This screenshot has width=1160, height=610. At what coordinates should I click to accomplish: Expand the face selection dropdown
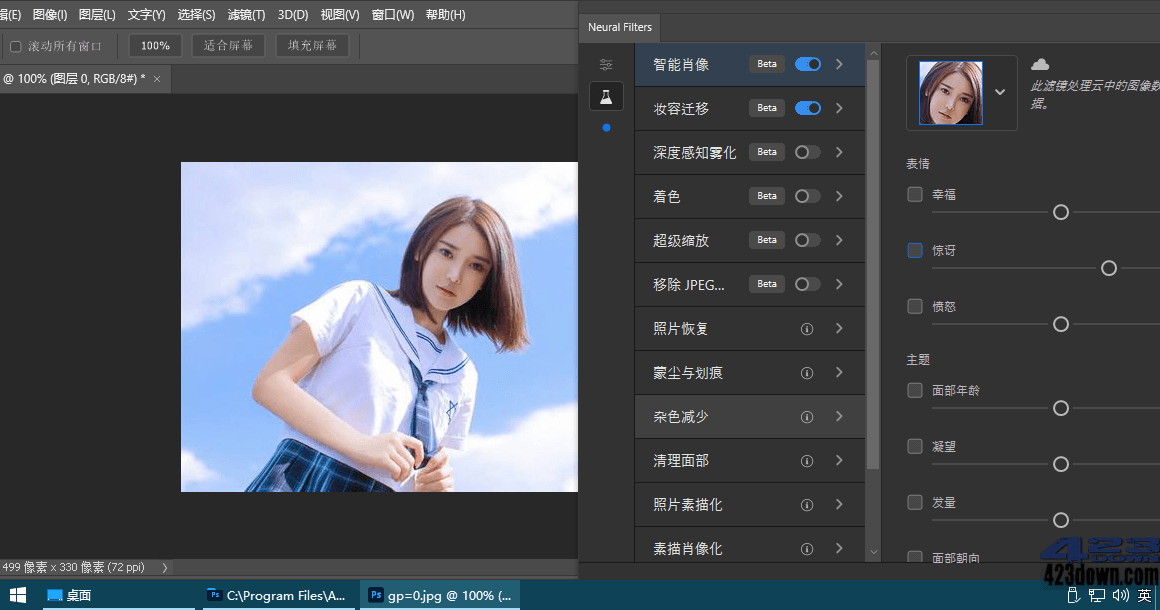point(998,91)
